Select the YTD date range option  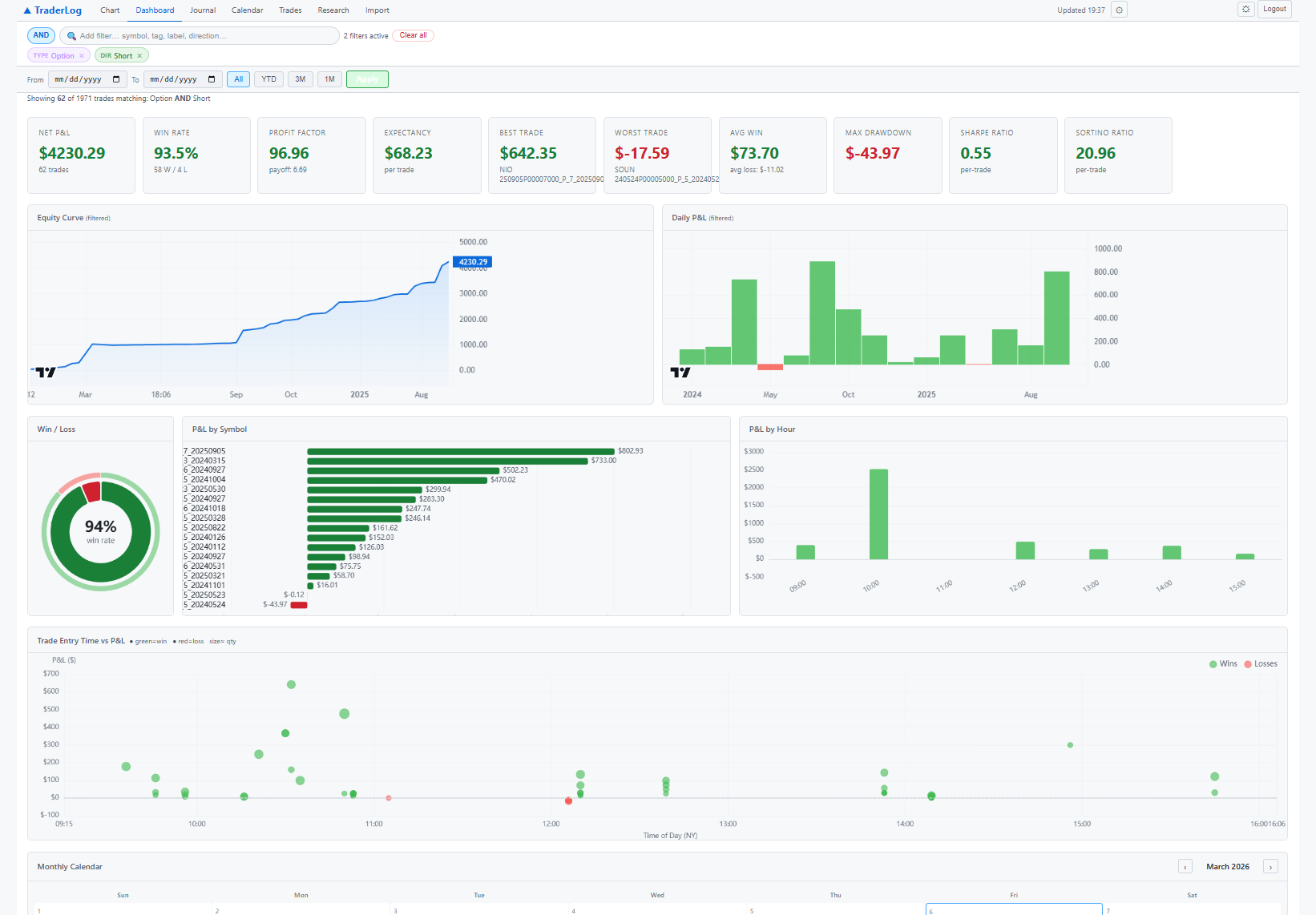[268, 79]
